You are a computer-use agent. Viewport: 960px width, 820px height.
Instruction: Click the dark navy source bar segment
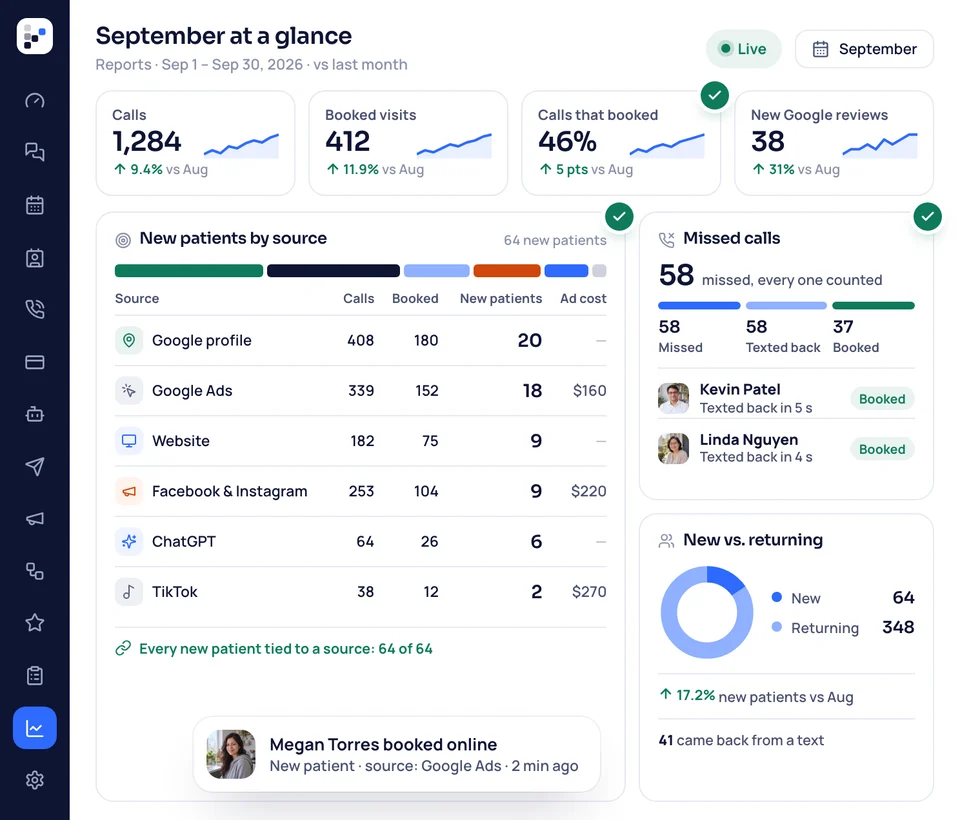click(334, 271)
